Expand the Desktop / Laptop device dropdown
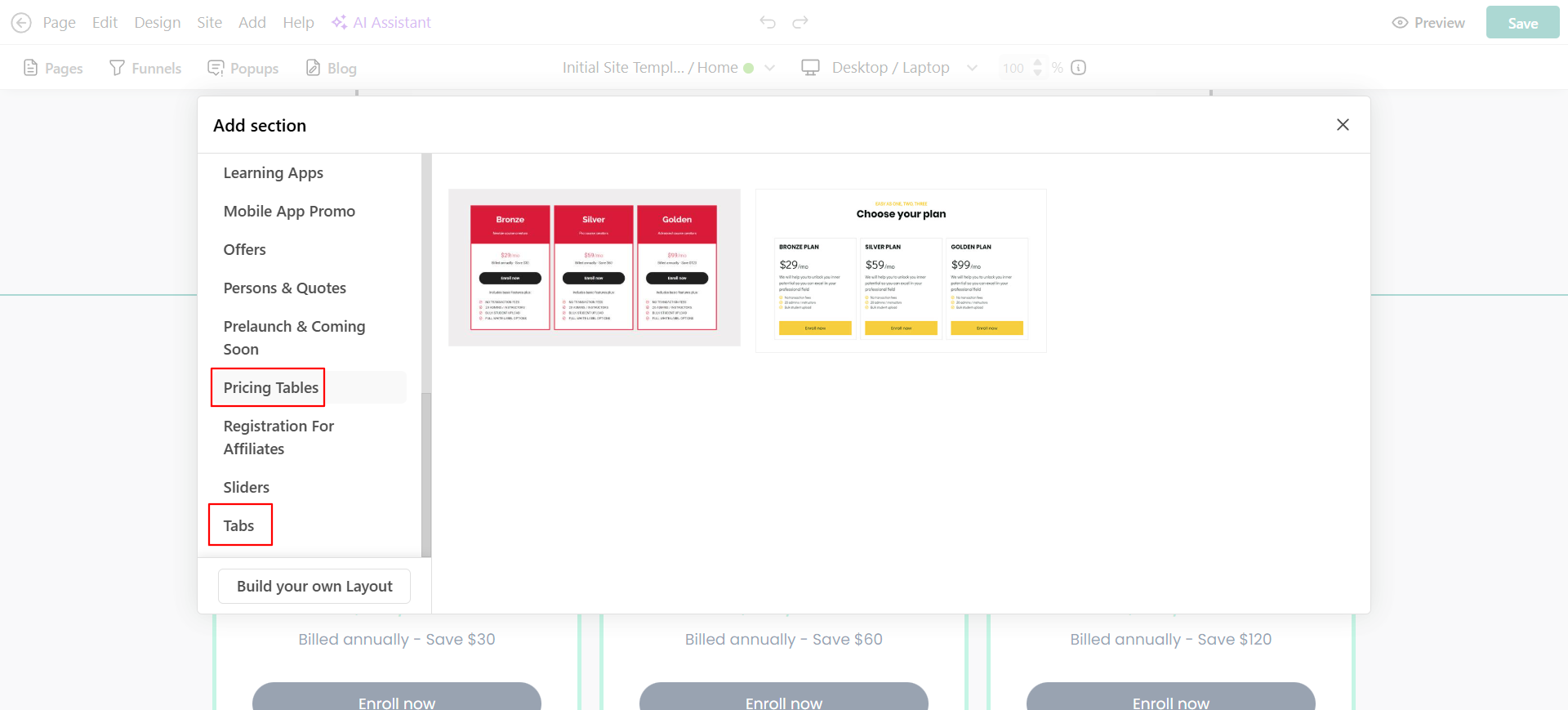The width and height of the screenshot is (1568, 710). [972, 68]
